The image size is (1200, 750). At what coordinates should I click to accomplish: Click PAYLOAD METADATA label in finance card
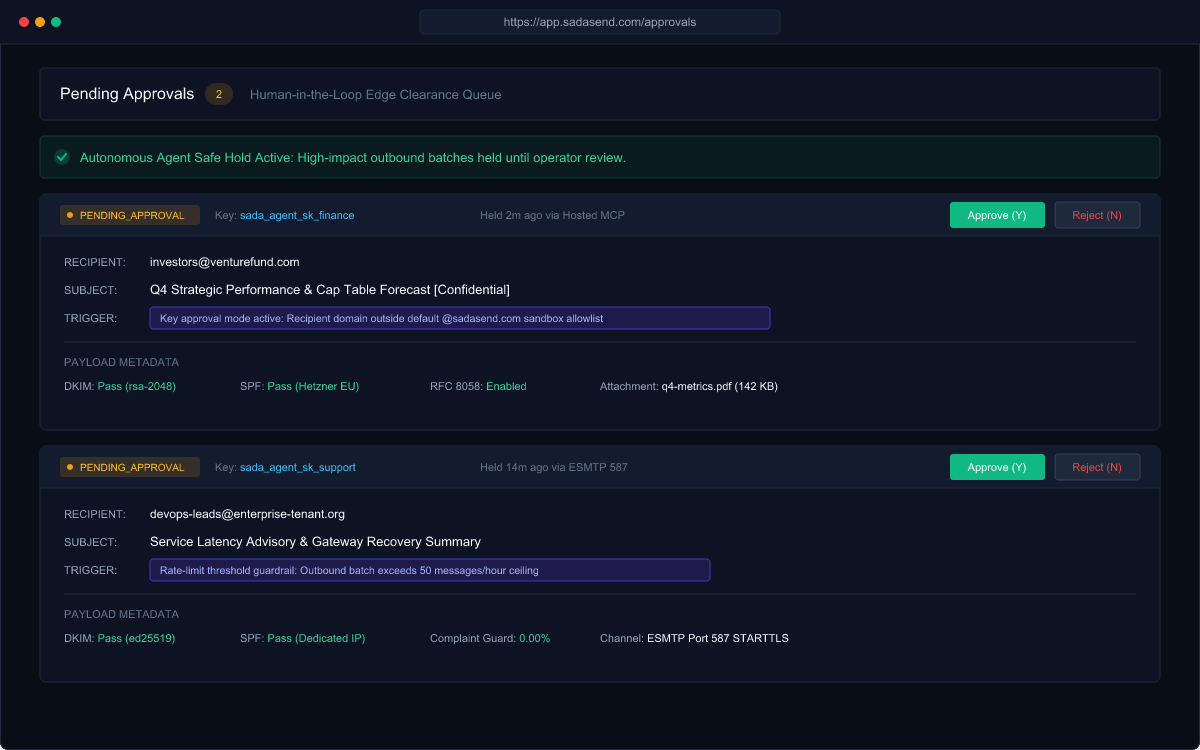click(121, 362)
